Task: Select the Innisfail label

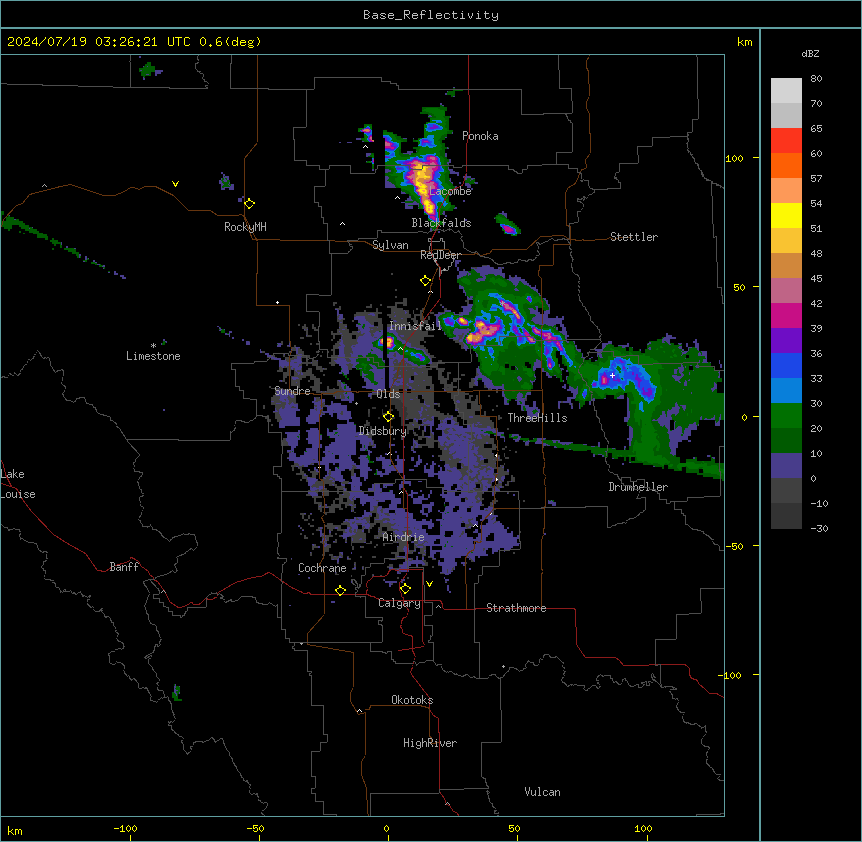Action: [x=415, y=326]
